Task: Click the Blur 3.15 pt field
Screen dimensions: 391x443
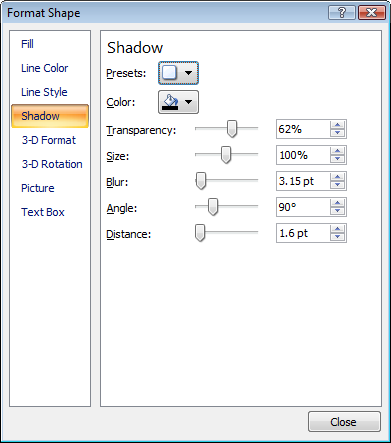Action: 303,181
